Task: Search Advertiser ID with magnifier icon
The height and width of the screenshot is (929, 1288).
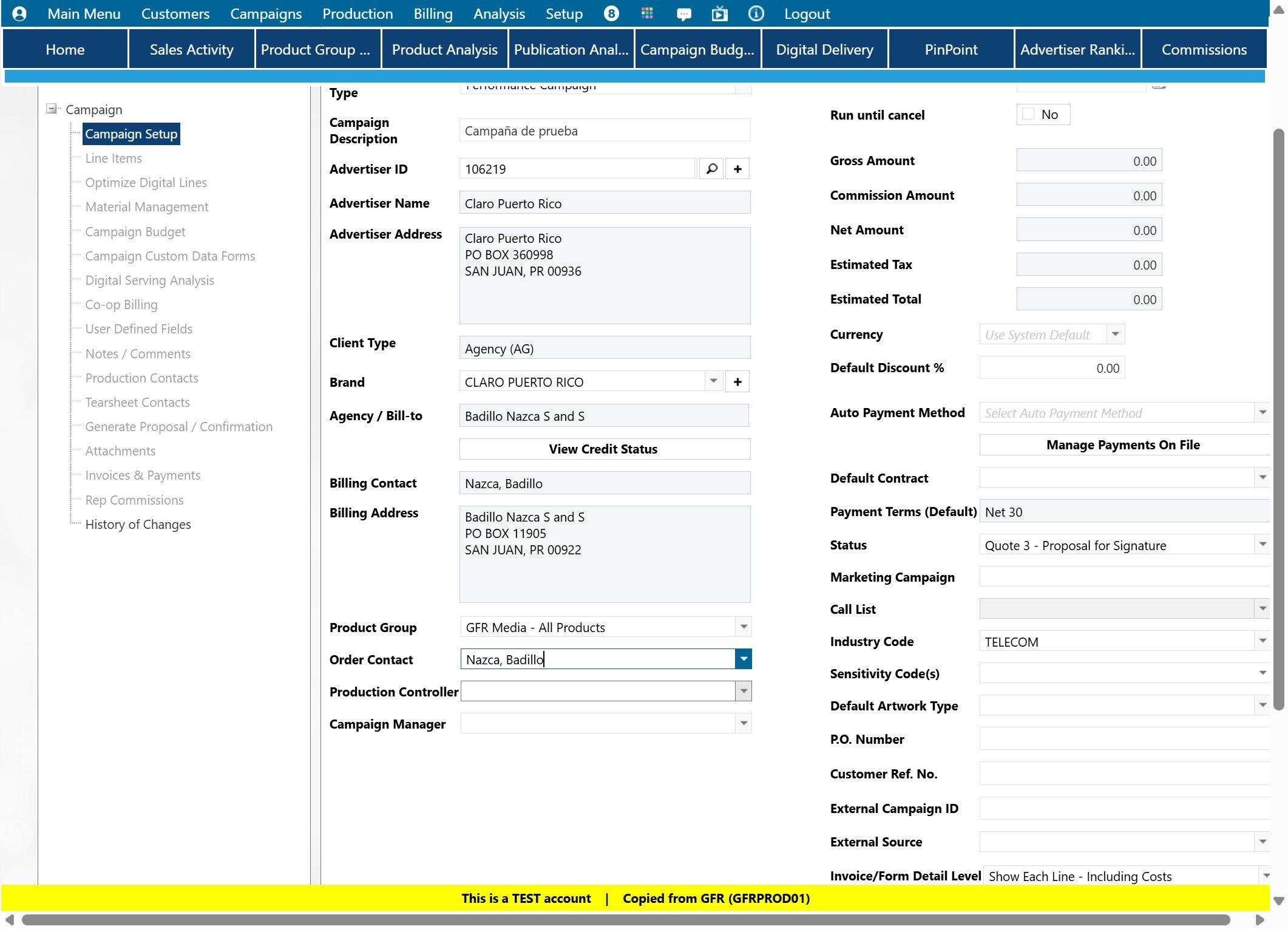Action: tap(711, 169)
